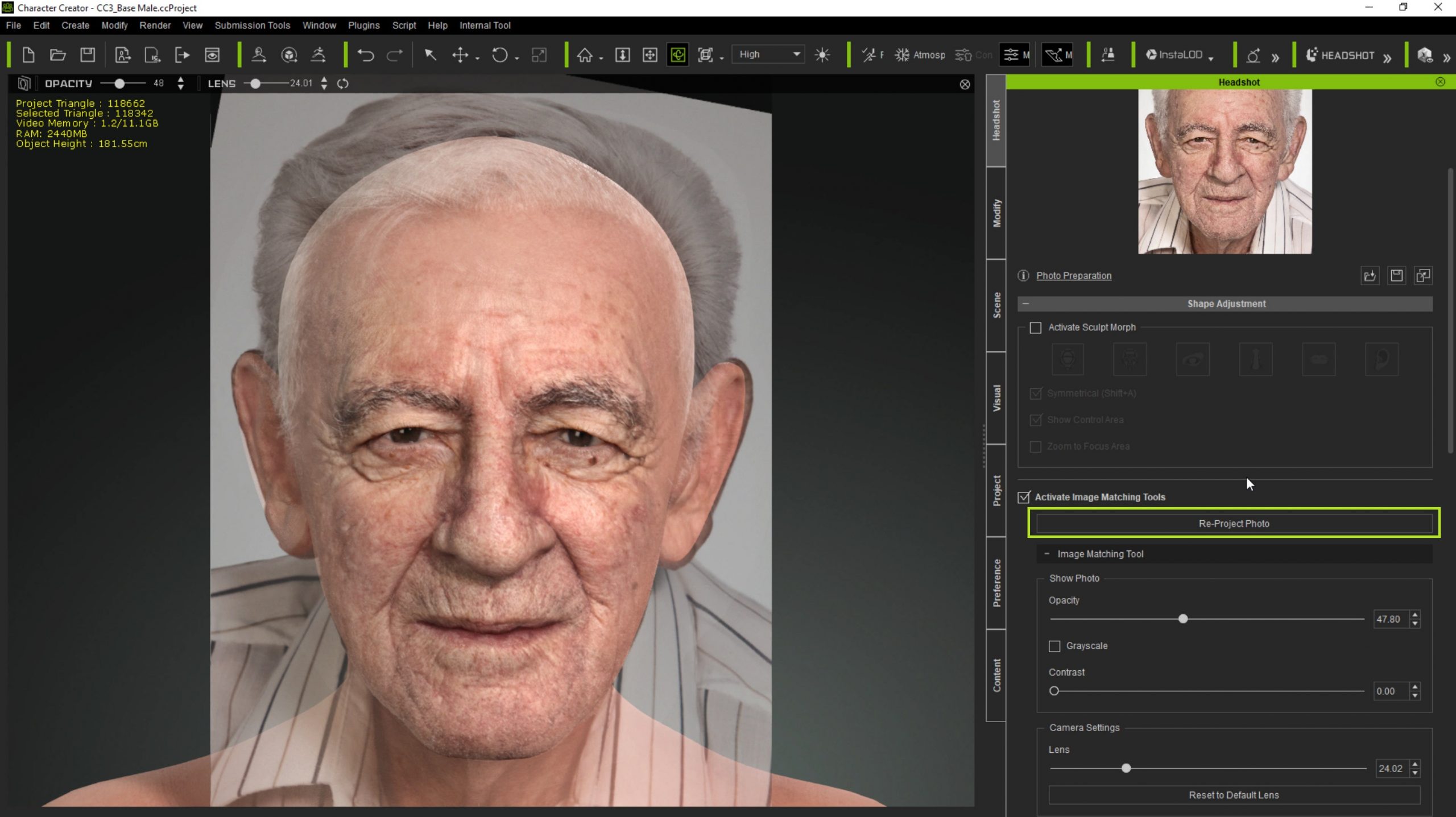Reset the viewport lens with the circular arrows icon
Image resolution: width=1456 pixels, height=817 pixels.
tap(342, 84)
